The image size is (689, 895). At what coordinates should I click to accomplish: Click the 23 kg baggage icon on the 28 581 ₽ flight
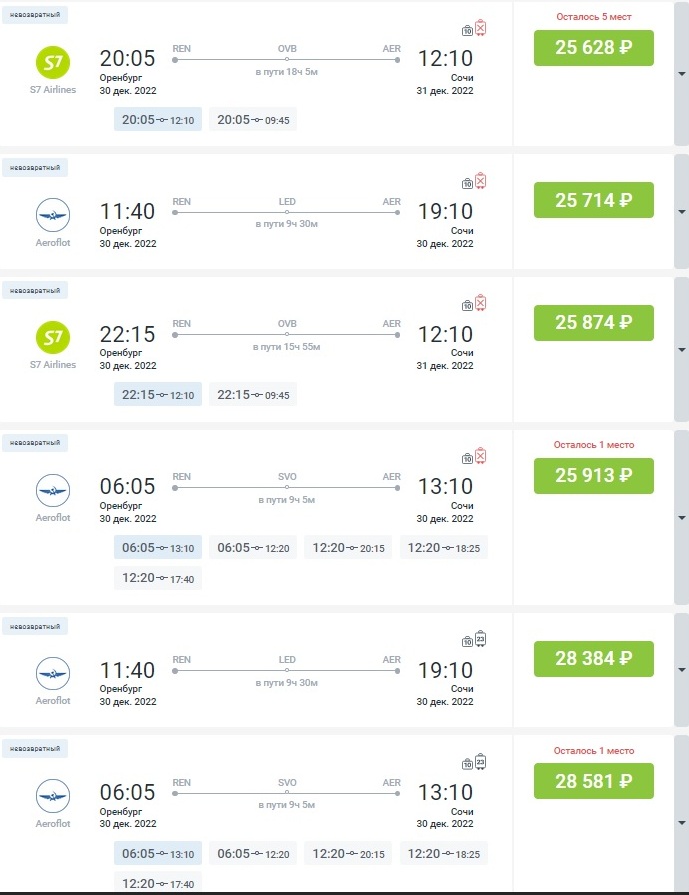pyautogui.click(x=481, y=762)
